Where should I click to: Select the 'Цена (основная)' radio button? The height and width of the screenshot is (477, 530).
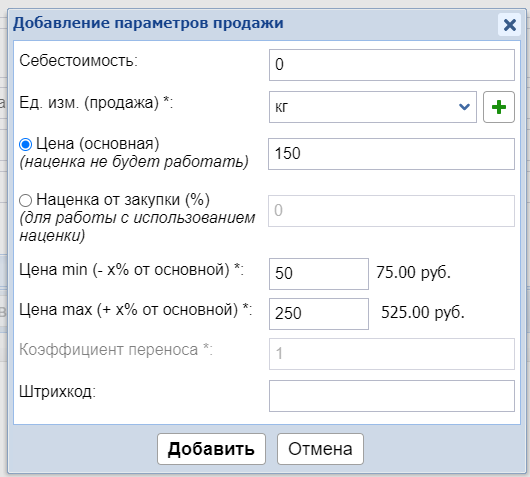point(26,144)
